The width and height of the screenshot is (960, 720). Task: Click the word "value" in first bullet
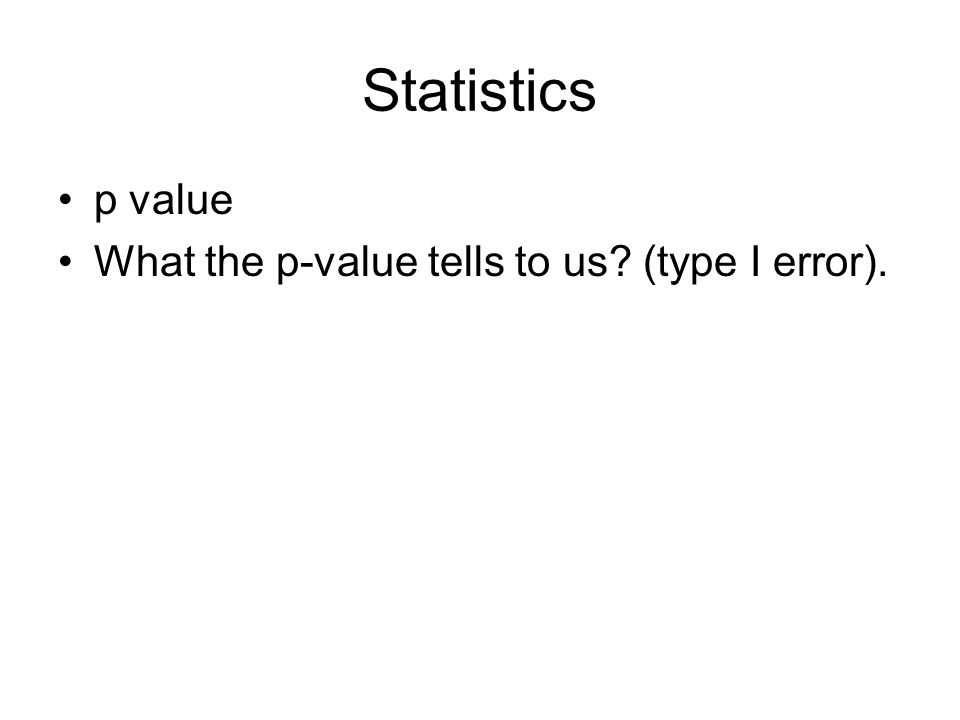(x=181, y=200)
